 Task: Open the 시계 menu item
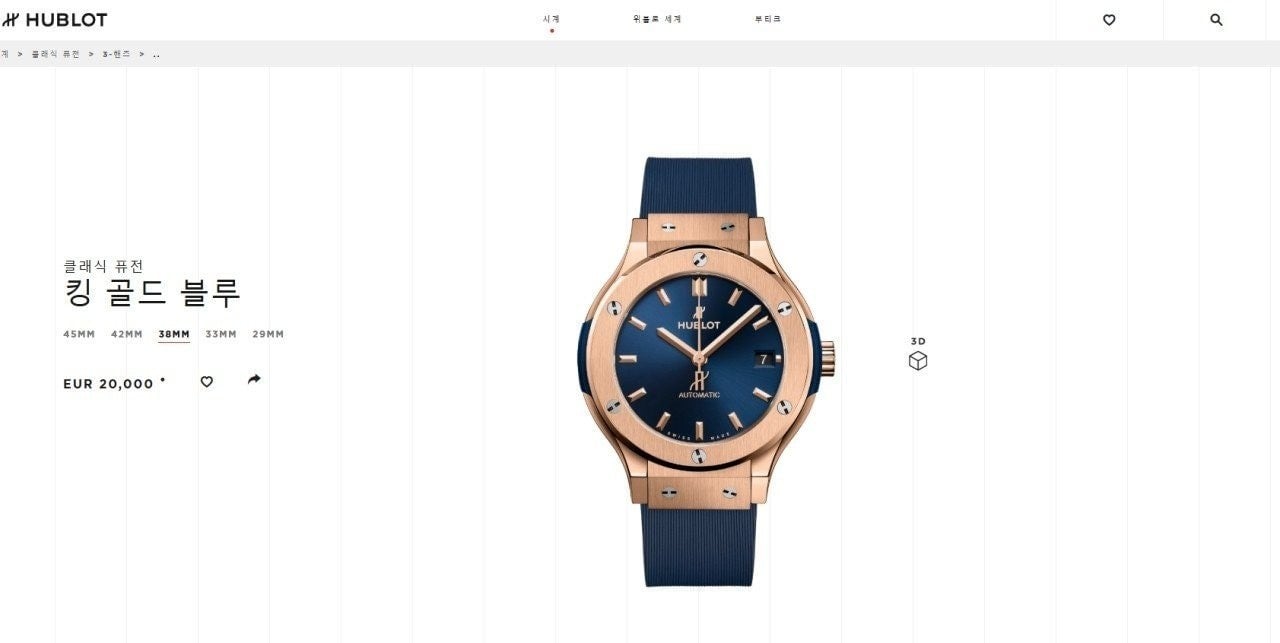click(551, 19)
